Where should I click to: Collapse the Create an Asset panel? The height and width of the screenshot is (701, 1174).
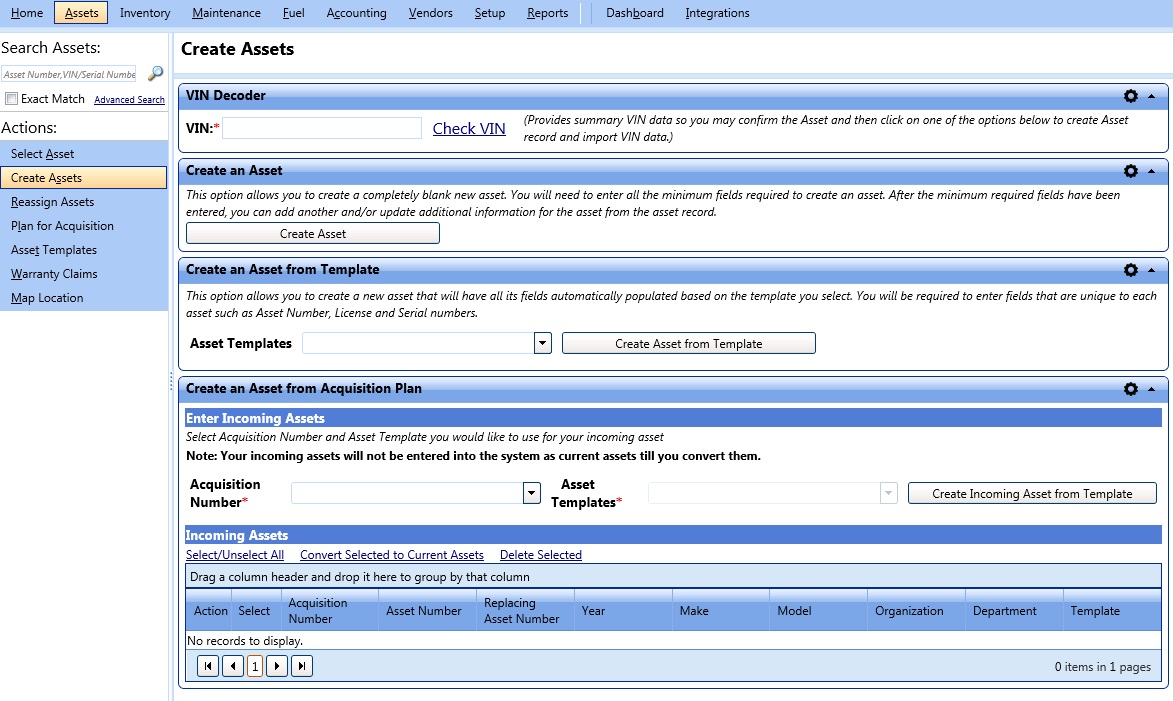pos(1152,171)
